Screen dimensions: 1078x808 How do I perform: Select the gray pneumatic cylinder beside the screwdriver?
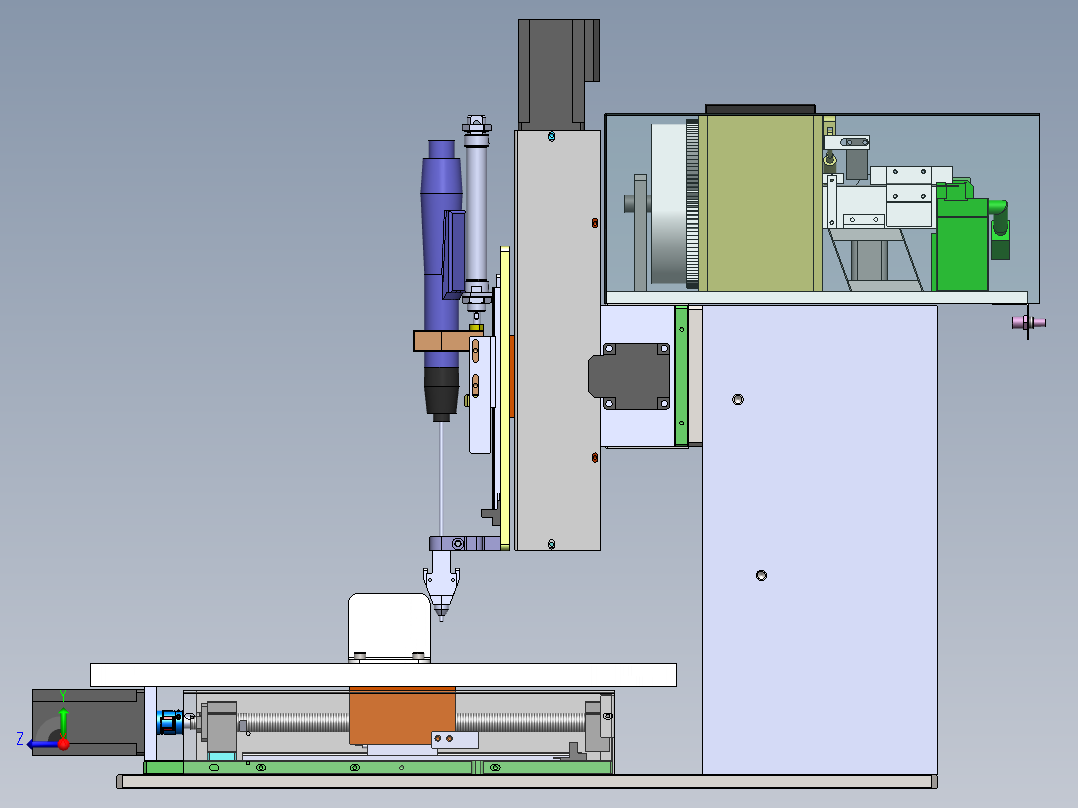coord(476,213)
